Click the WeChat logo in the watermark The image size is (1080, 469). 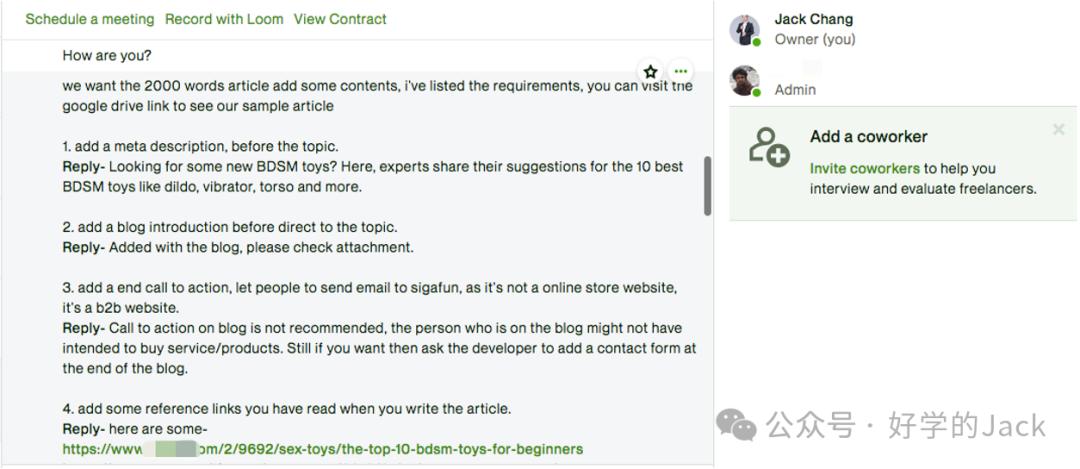click(738, 425)
